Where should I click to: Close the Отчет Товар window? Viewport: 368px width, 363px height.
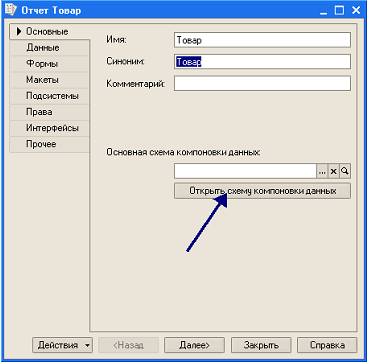(x=355, y=10)
